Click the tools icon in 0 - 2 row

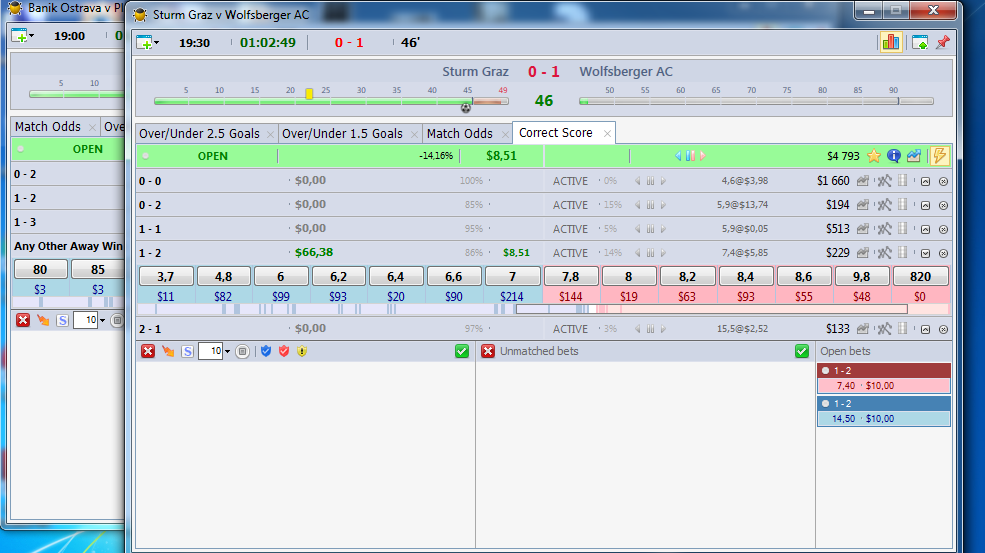click(x=884, y=205)
